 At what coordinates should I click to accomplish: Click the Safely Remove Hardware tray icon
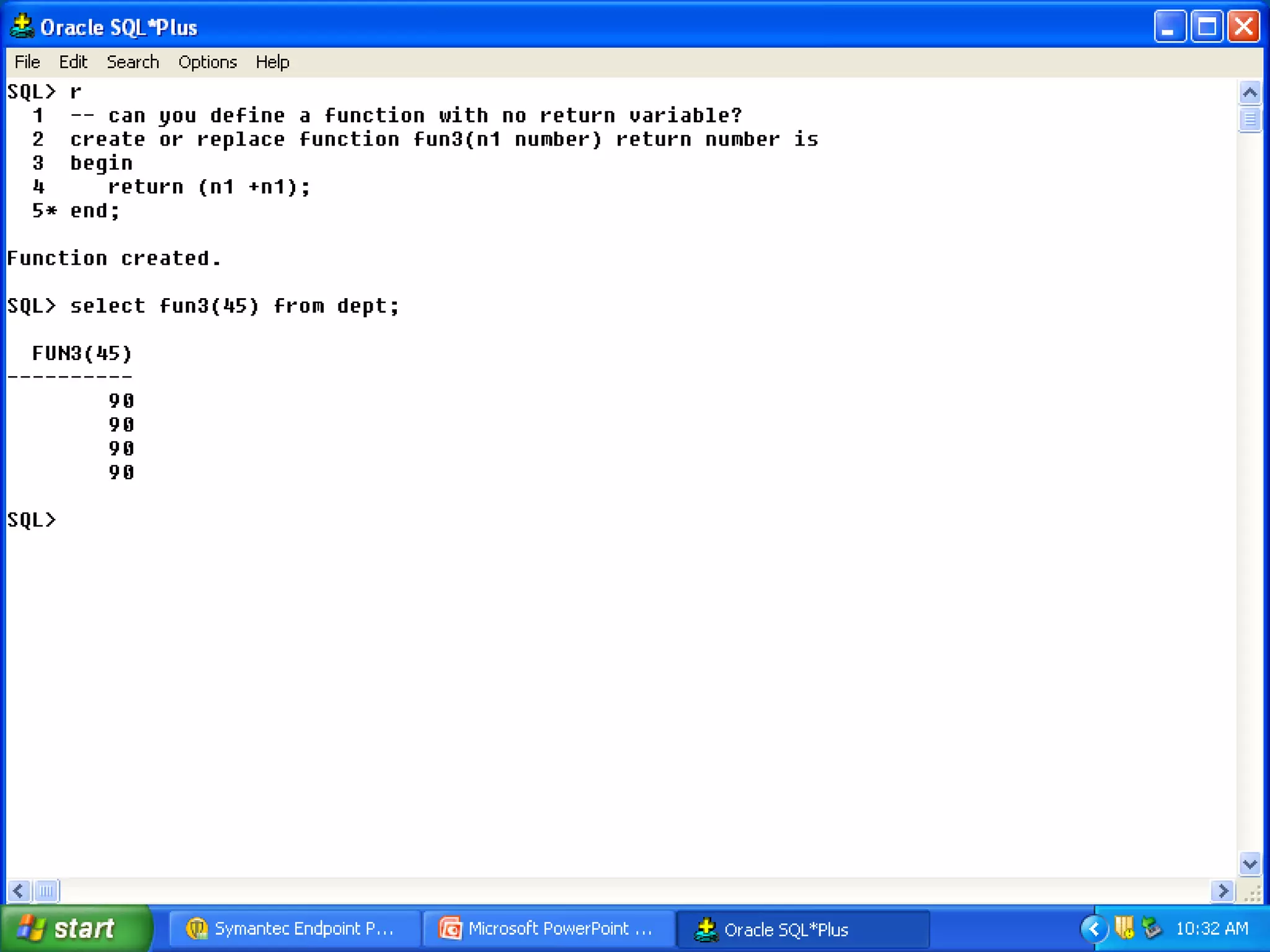pyautogui.click(x=1152, y=928)
